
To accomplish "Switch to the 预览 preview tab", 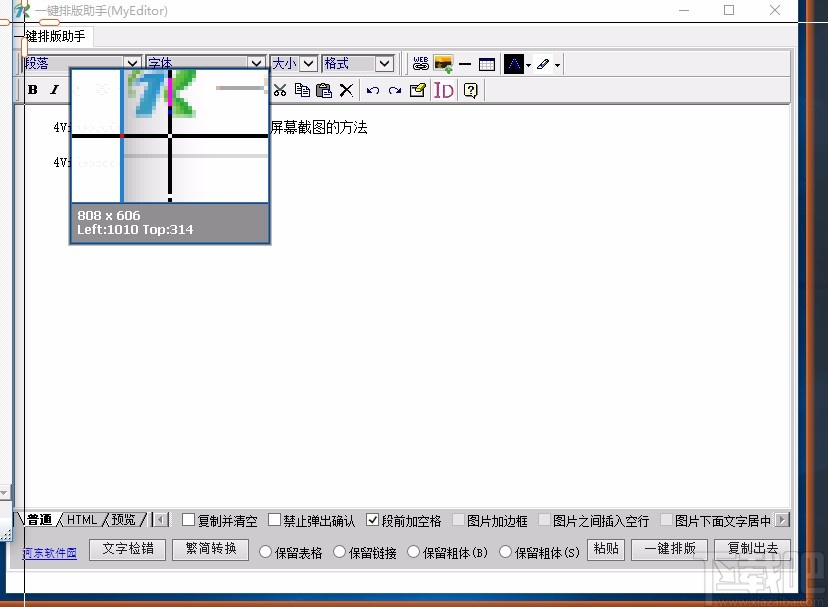I will [x=125, y=520].
